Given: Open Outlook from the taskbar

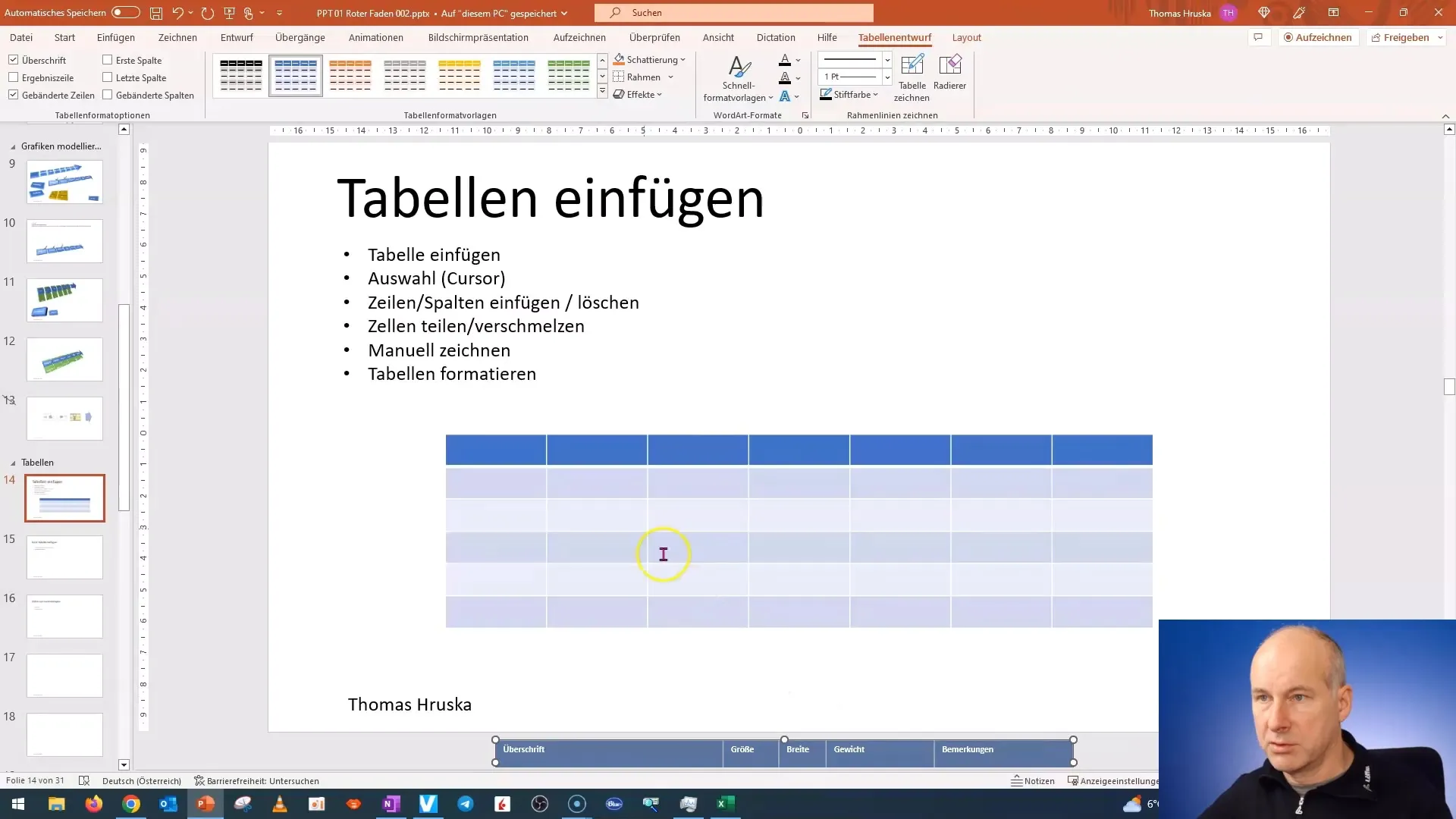Looking at the screenshot, I should coord(168,804).
